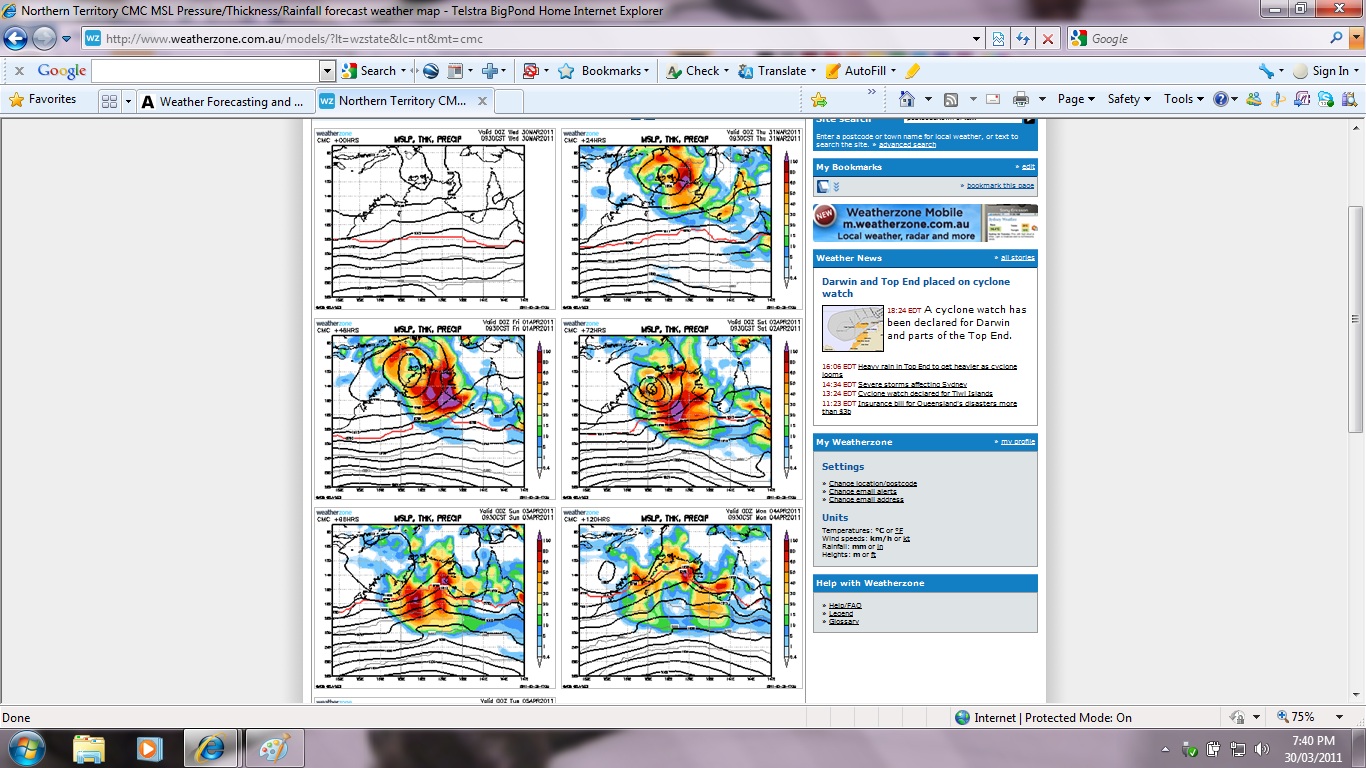
Task: Click the Weatherzone Mobile banner ad
Action: [925, 223]
